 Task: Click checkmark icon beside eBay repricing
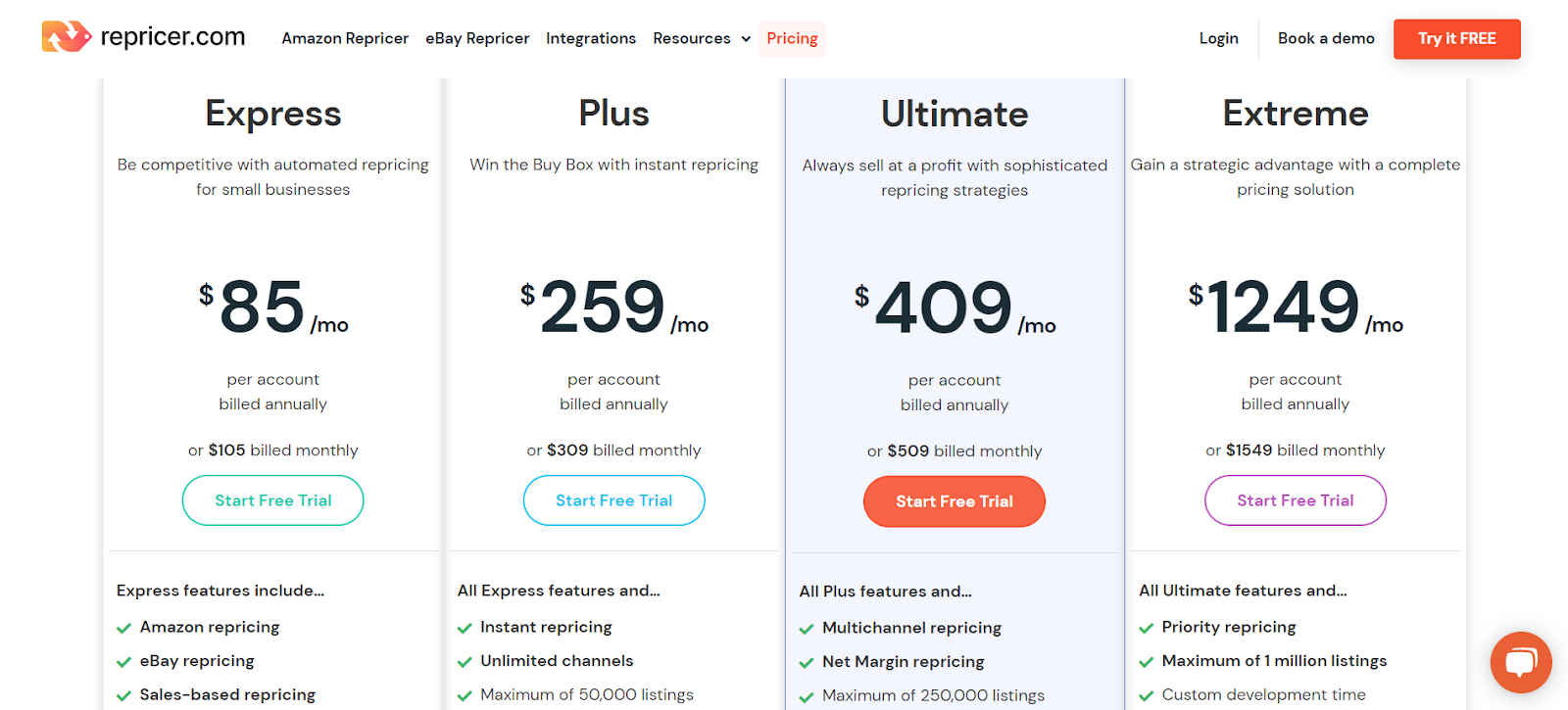[x=124, y=662]
